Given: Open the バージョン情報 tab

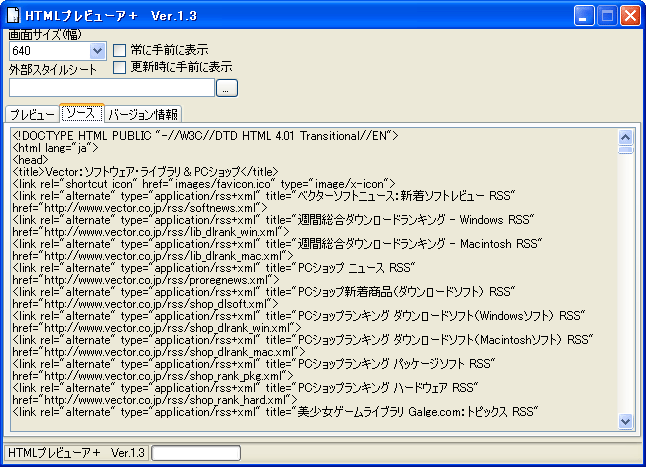Looking at the screenshot, I should pyautogui.click(x=143, y=114).
